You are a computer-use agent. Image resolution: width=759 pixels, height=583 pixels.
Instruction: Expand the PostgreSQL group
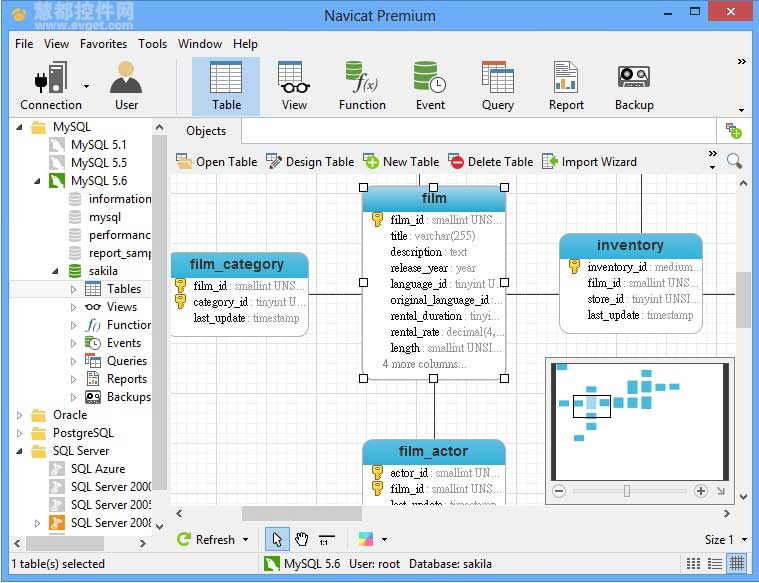coord(19,433)
